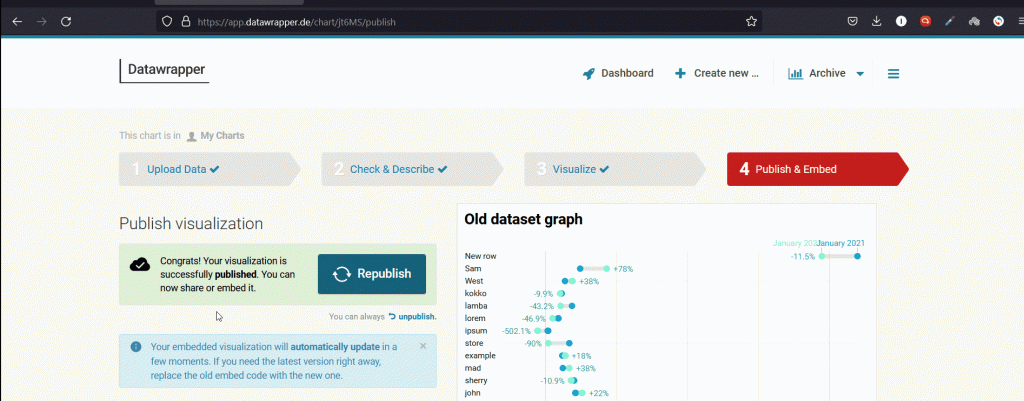Open the My Charts folder link
1024x401 pixels.
tap(222, 135)
